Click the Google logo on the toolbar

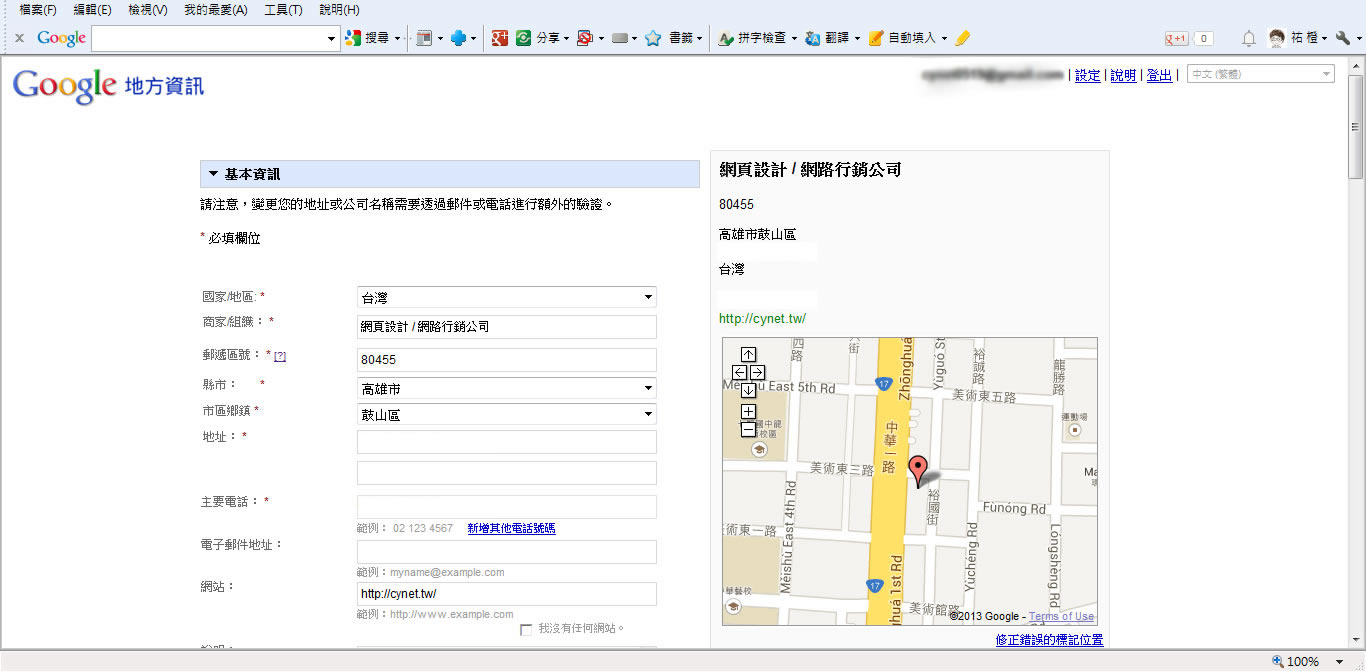tap(62, 38)
